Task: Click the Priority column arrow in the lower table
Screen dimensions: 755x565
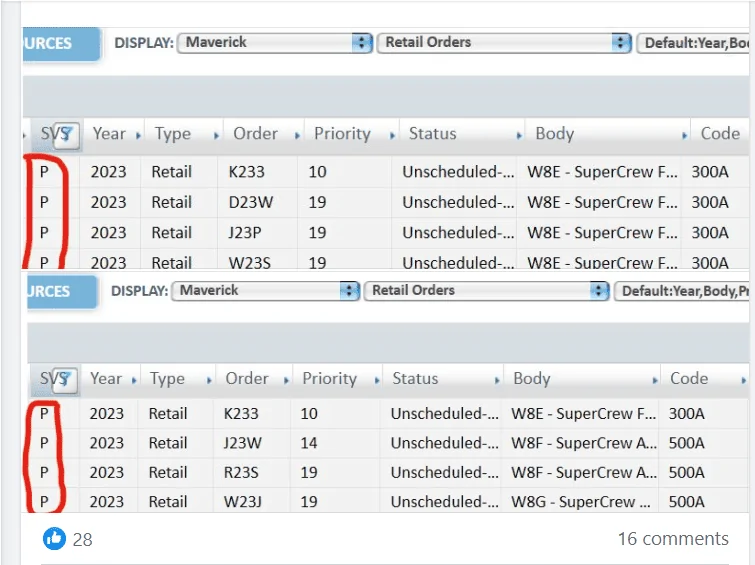Action: 377,381
